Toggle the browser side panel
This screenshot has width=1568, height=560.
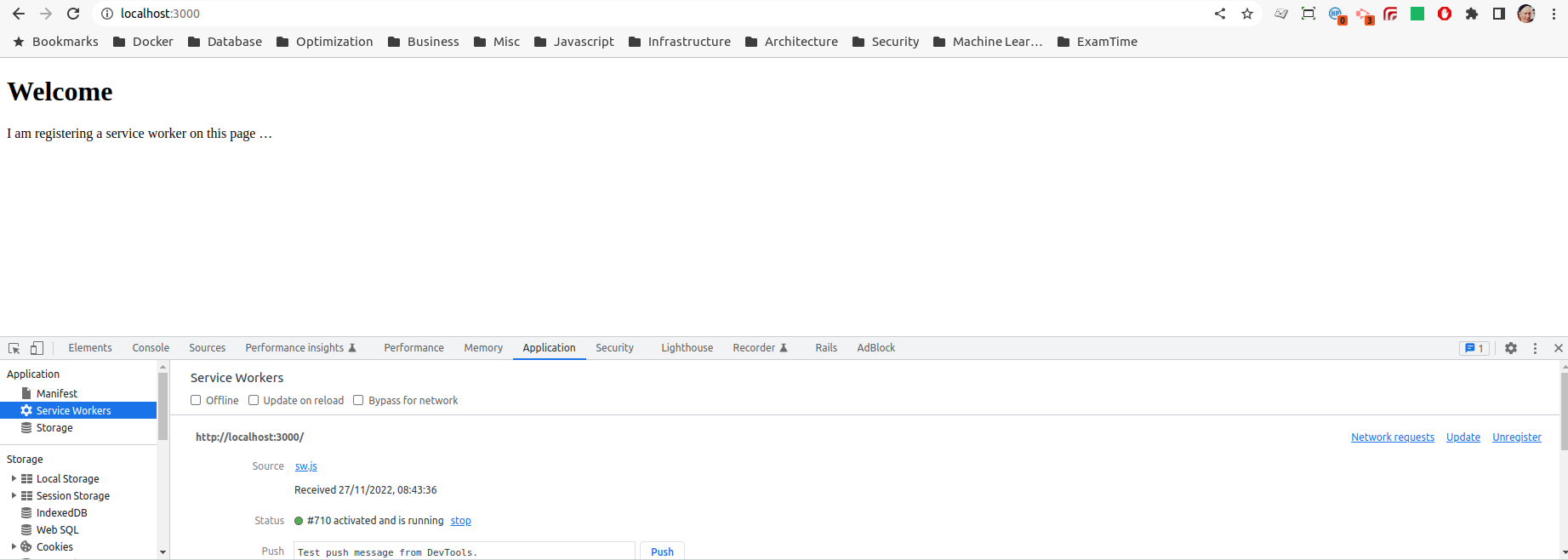pyautogui.click(x=1499, y=14)
